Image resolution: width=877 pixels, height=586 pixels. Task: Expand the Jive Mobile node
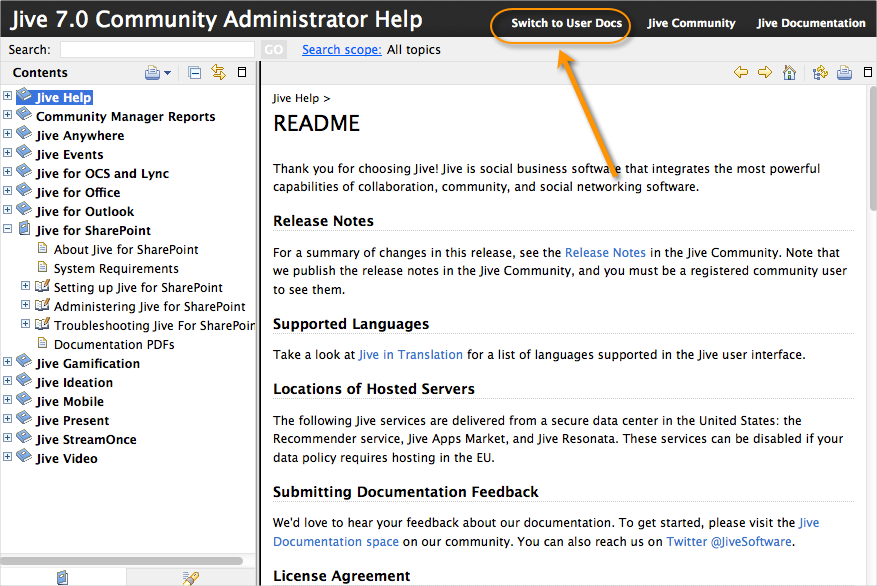pyautogui.click(x=7, y=400)
